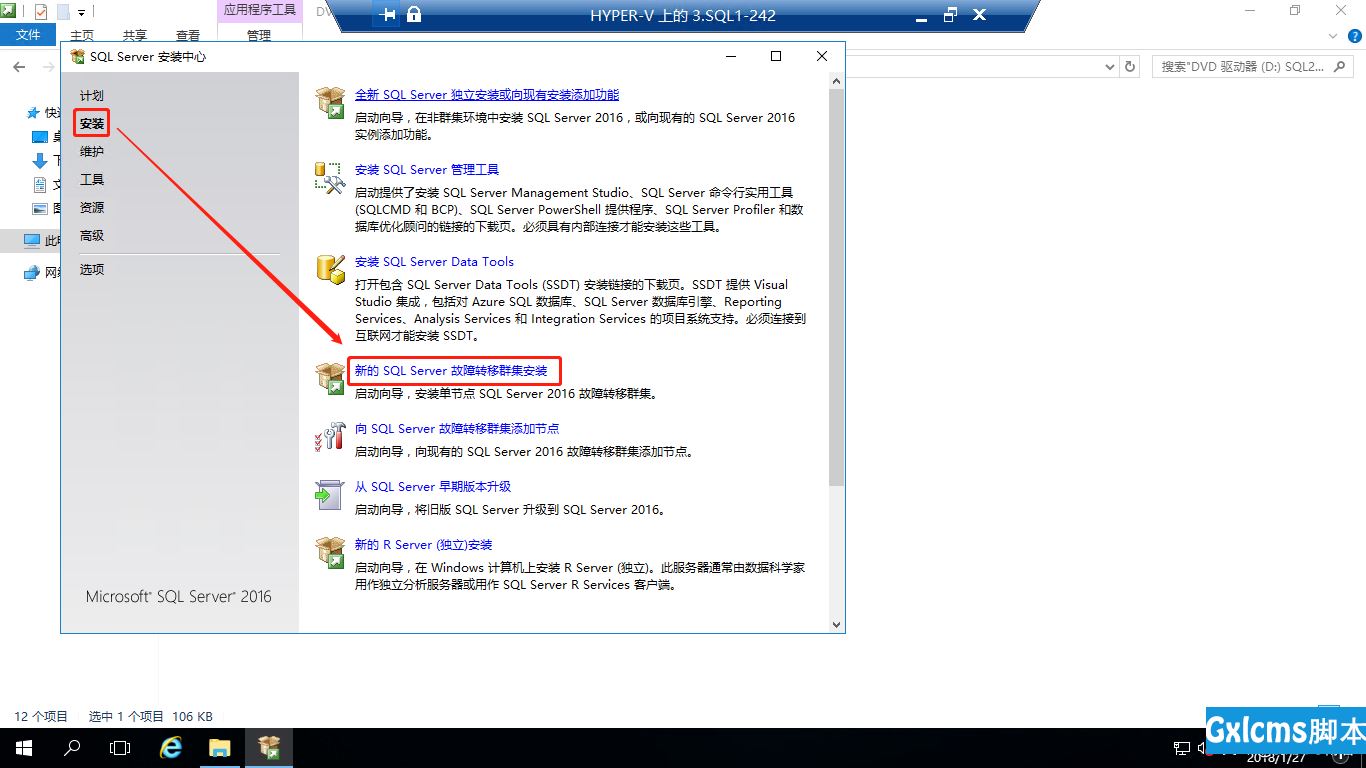
Task: Click 新的 SQL Server 故障转移群集安装 link
Action: (x=451, y=371)
